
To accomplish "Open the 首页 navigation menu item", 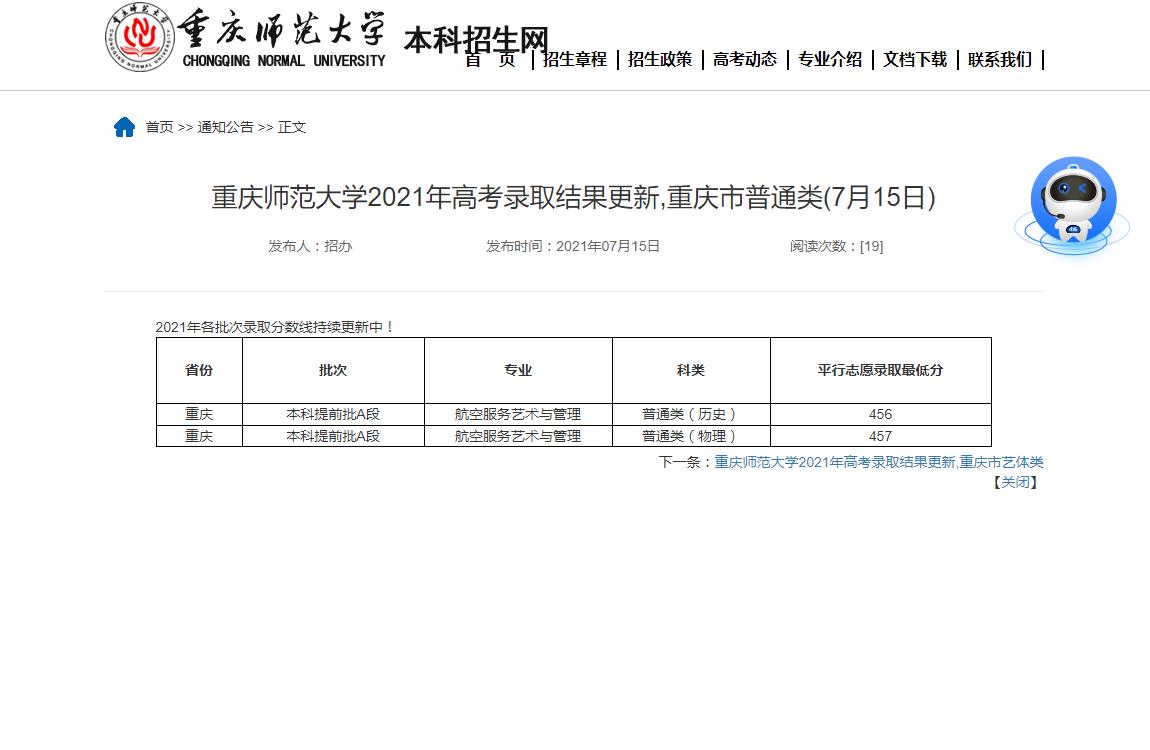I will tap(491, 60).
